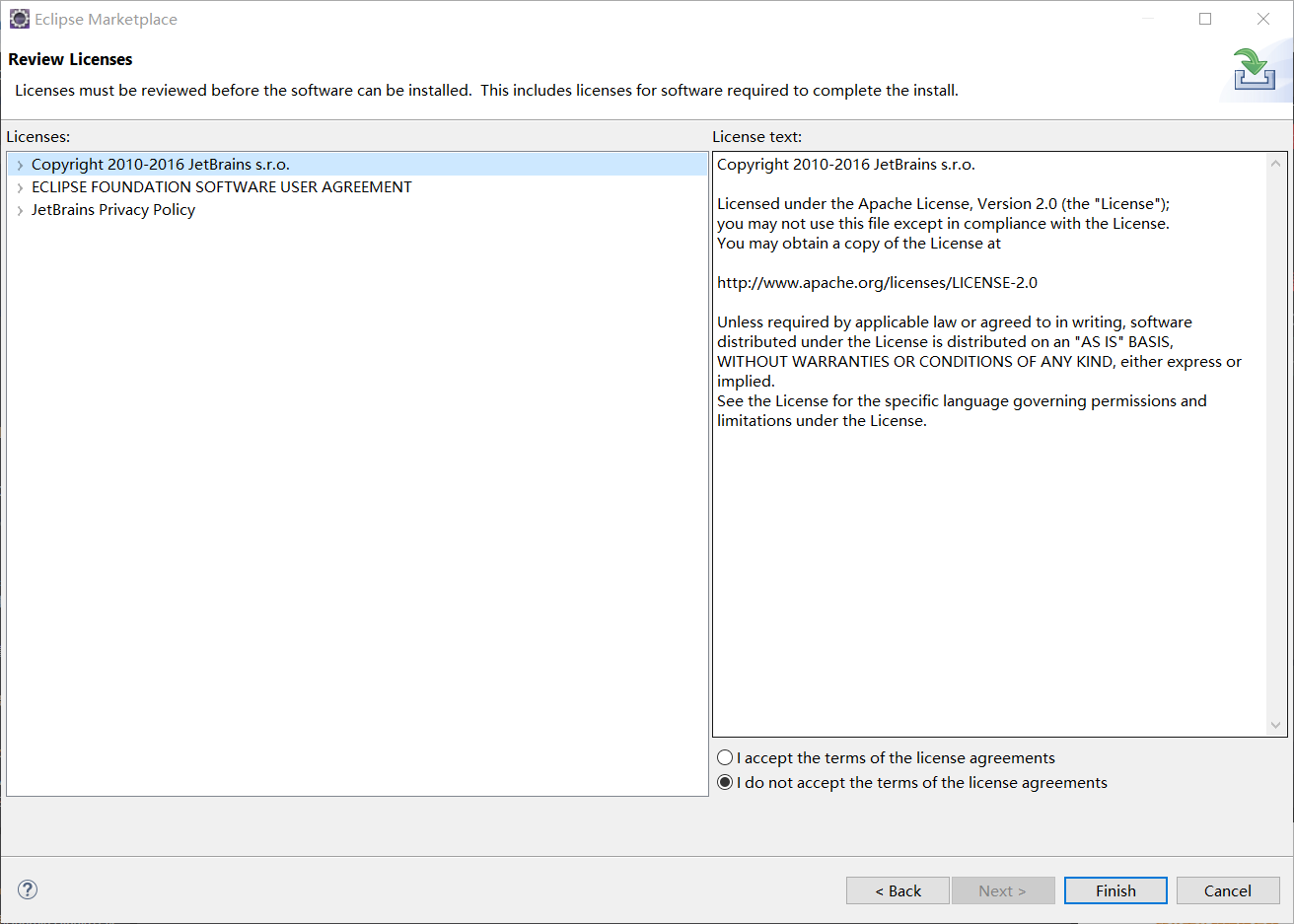Close the Eclipse Marketplace window
1294x924 pixels.
(1263, 19)
